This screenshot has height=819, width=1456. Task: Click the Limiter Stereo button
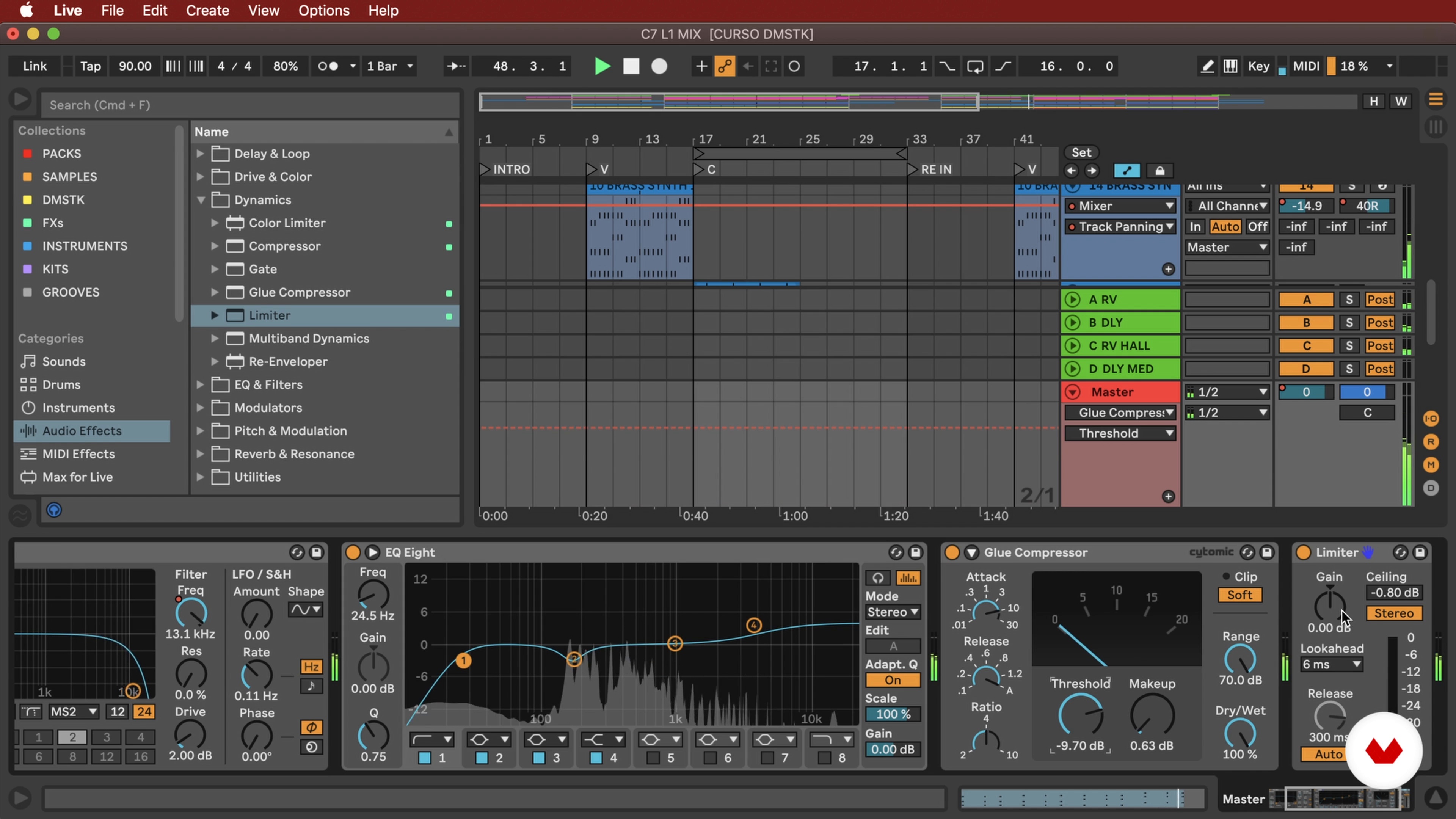point(1393,613)
